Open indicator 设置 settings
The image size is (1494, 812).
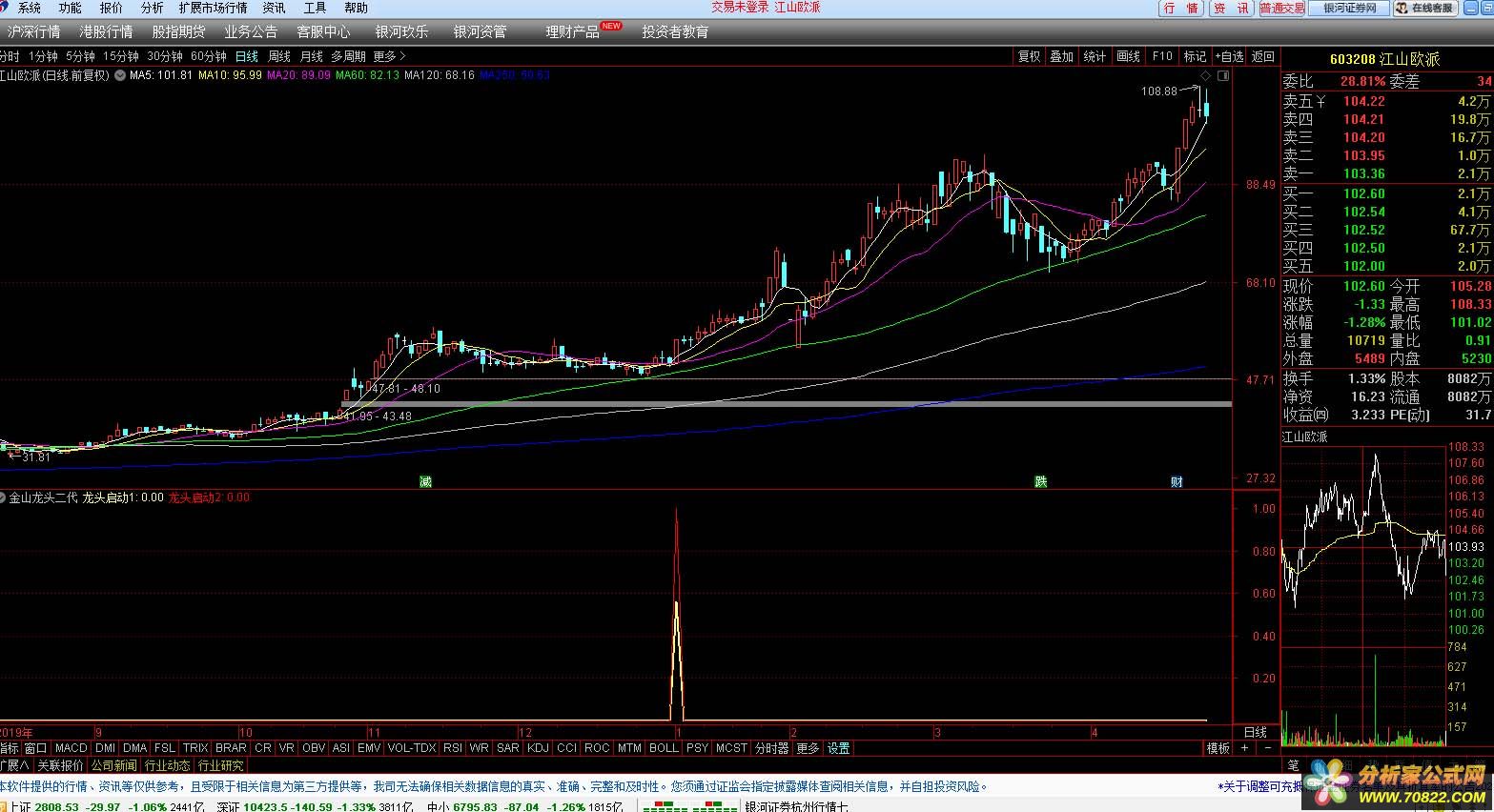[x=838, y=748]
